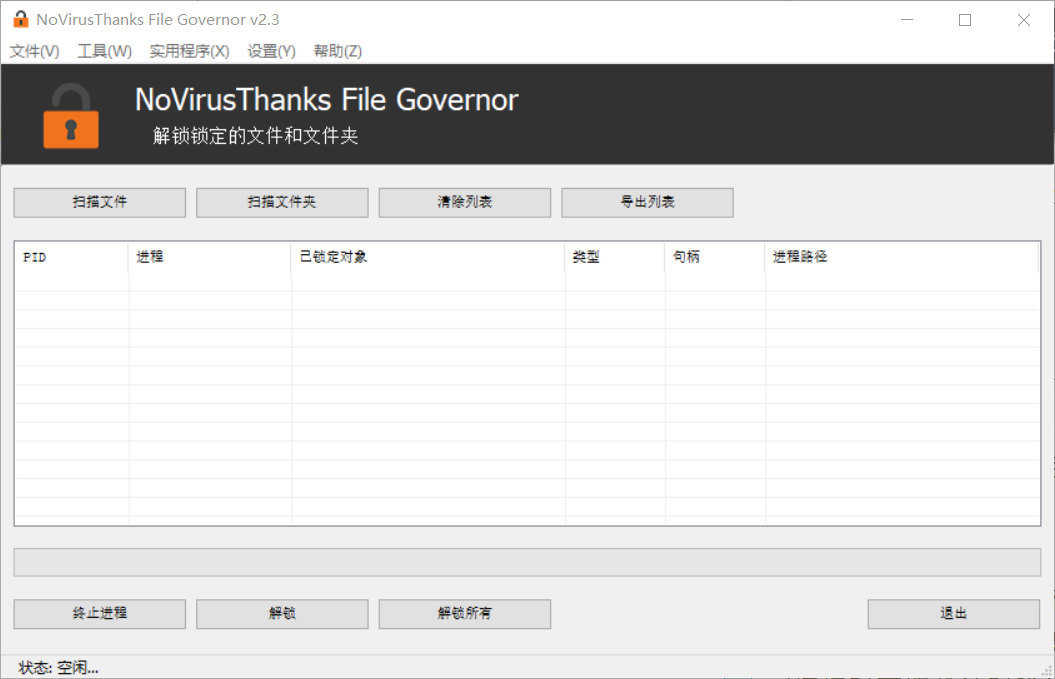Image resolution: width=1055 pixels, height=679 pixels.
Task: Close the File Governor window
Action: tap(1023, 20)
